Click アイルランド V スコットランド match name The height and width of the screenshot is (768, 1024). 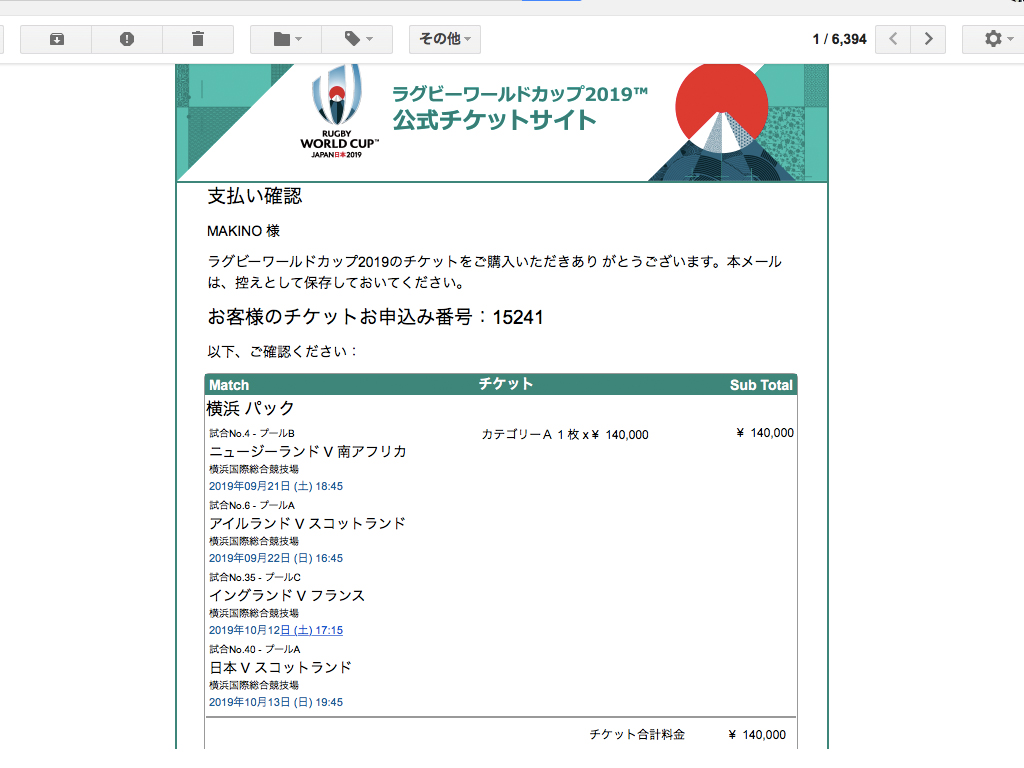pos(308,523)
